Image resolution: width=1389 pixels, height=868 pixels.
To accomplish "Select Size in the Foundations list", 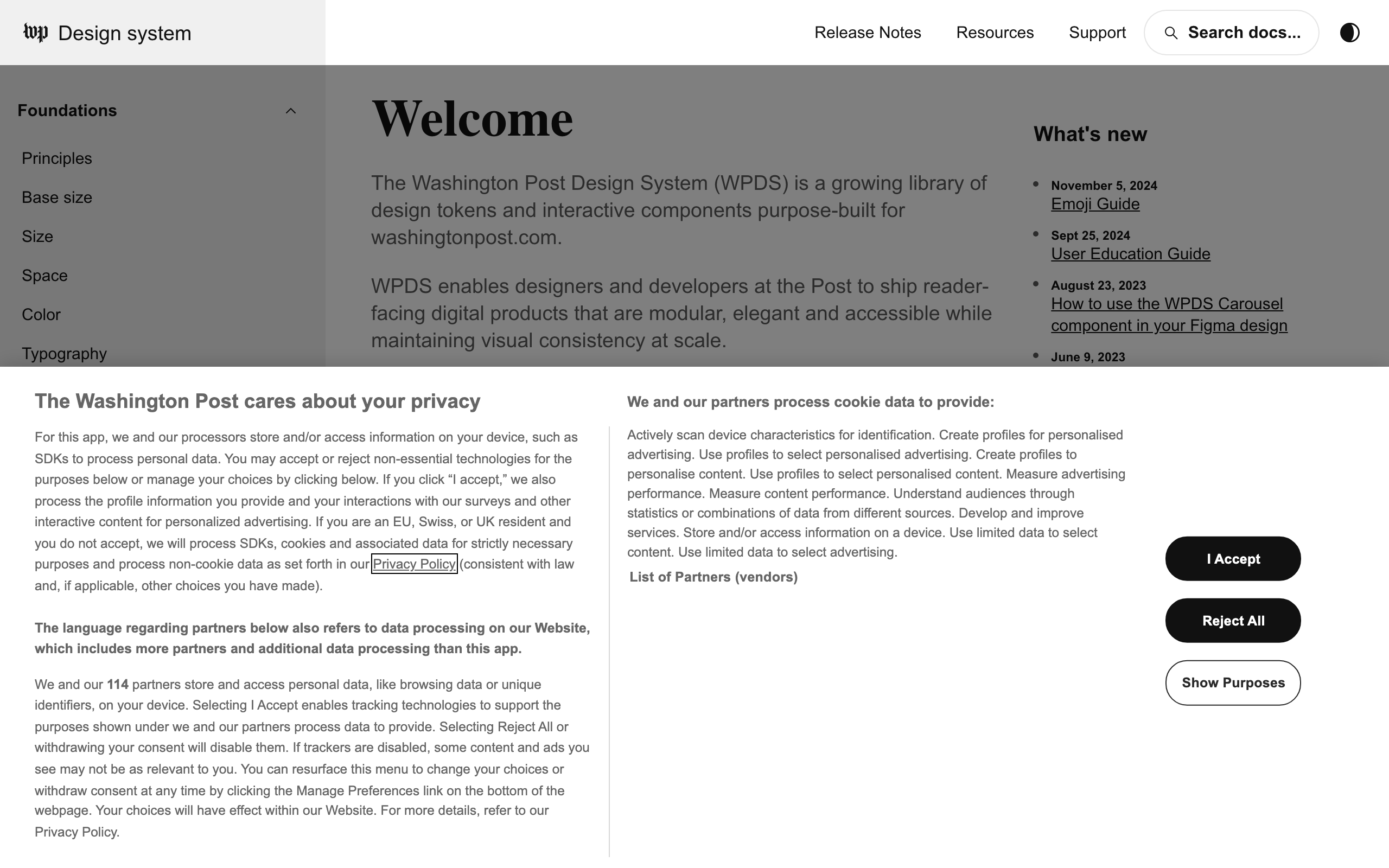I will 37,237.
